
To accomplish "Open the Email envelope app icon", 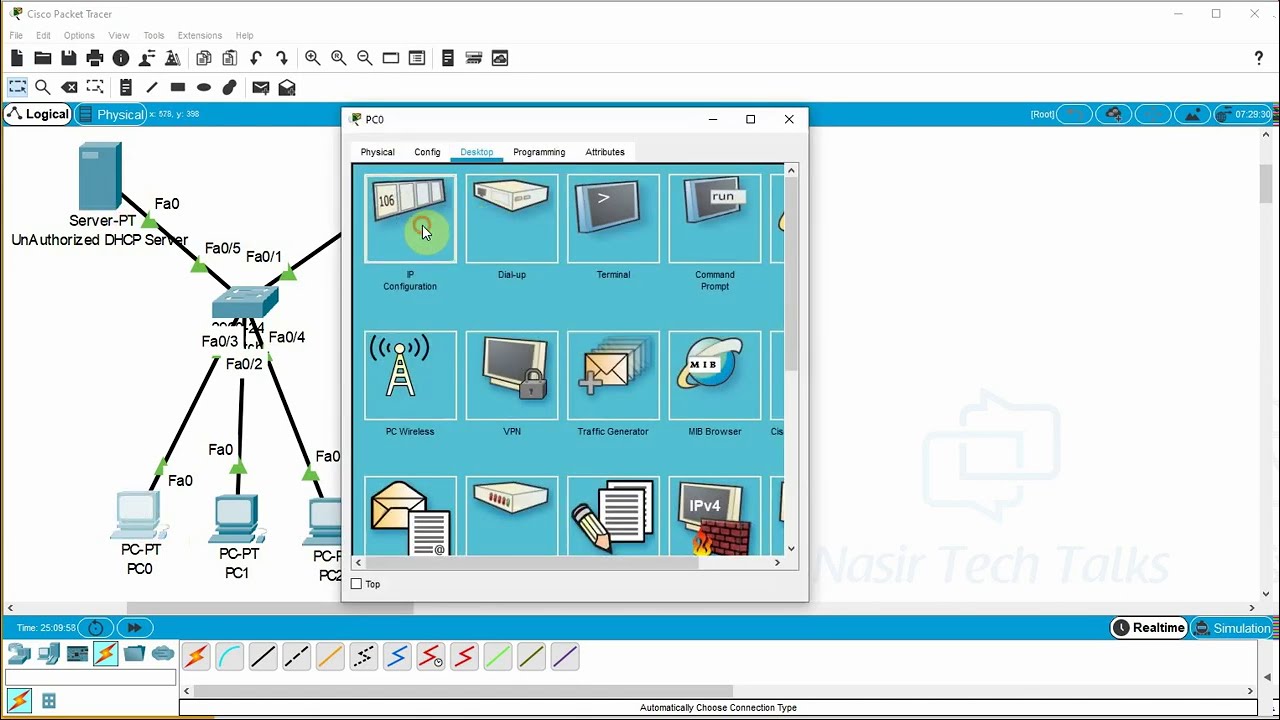I will click(x=410, y=517).
